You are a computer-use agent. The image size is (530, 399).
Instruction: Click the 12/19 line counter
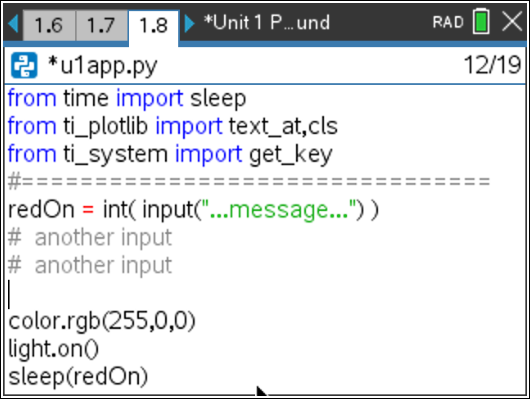point(492,65)
